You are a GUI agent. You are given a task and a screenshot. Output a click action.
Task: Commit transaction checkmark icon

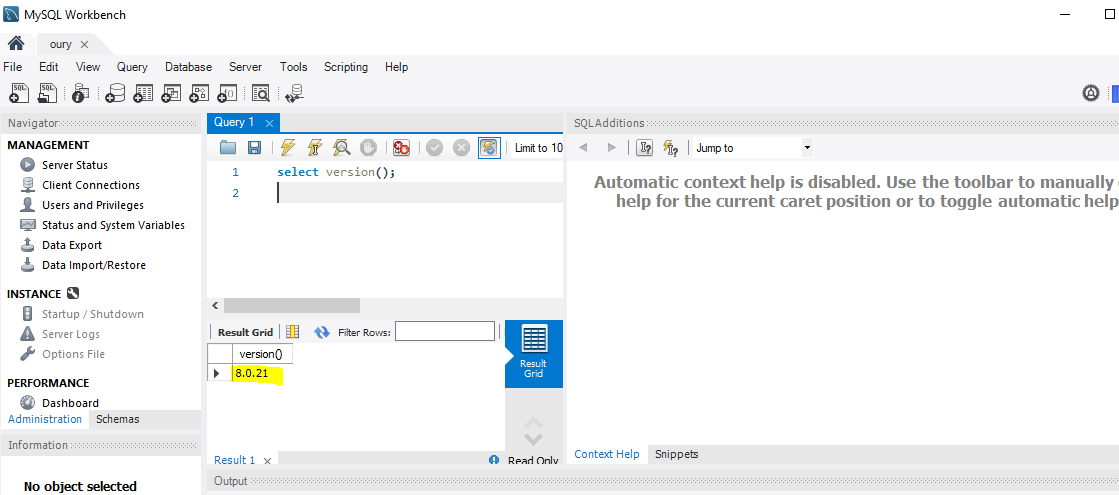coord(435,148)
